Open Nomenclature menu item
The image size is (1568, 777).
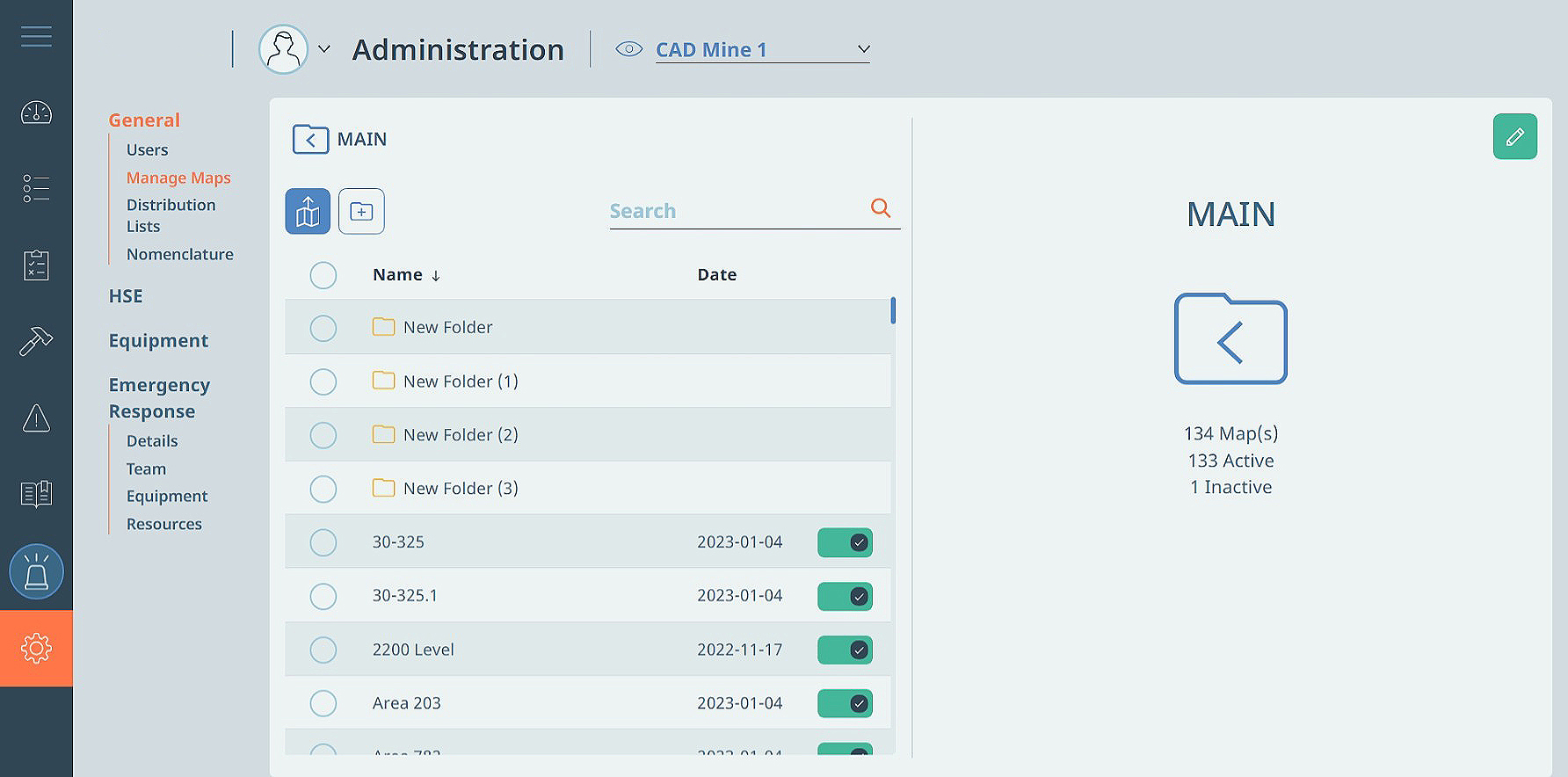click(x=180, y=254)
